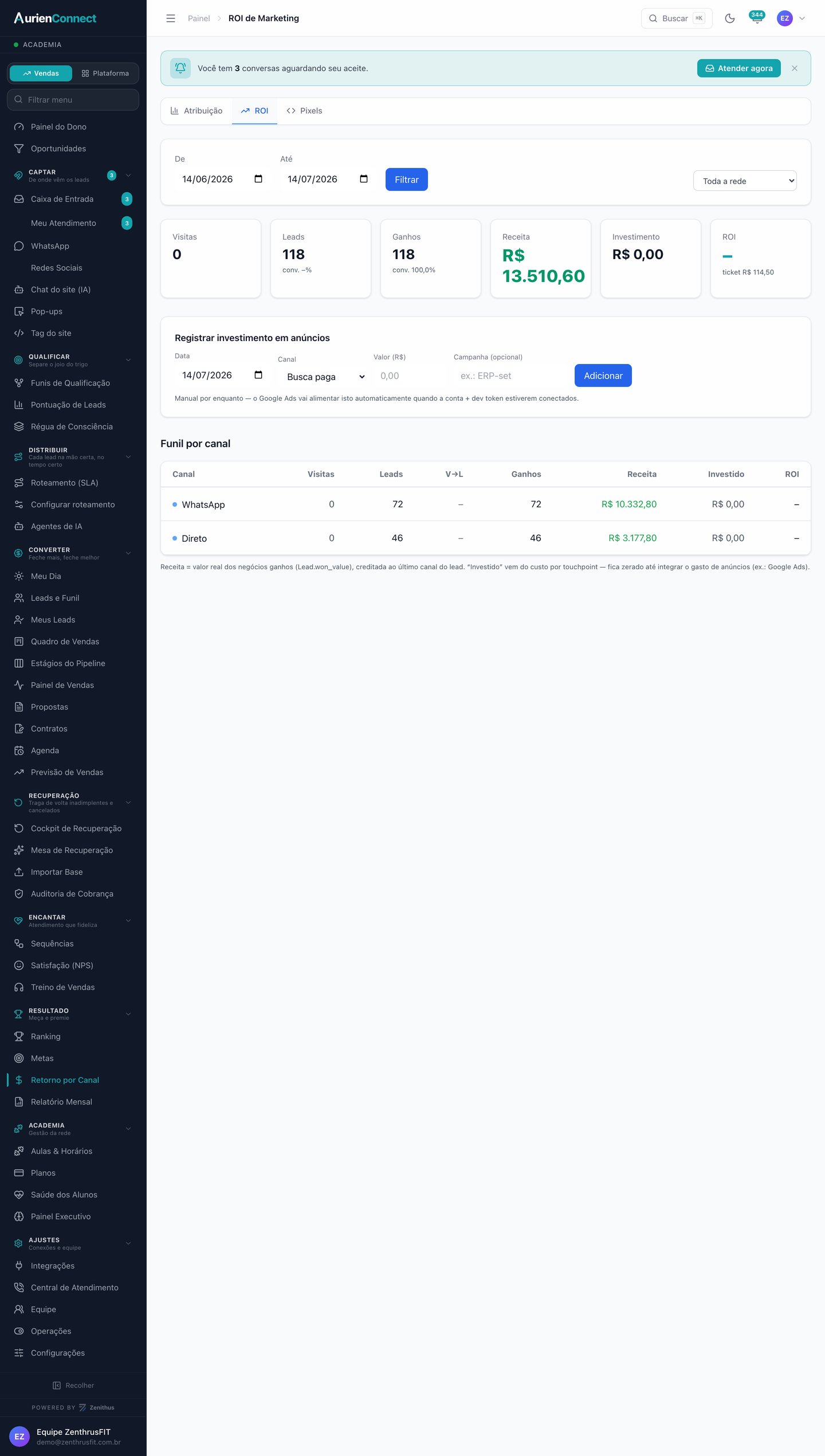Click the Zenithus powered-by link
Screen dimensions: 825x1456
pos(97,1407)
